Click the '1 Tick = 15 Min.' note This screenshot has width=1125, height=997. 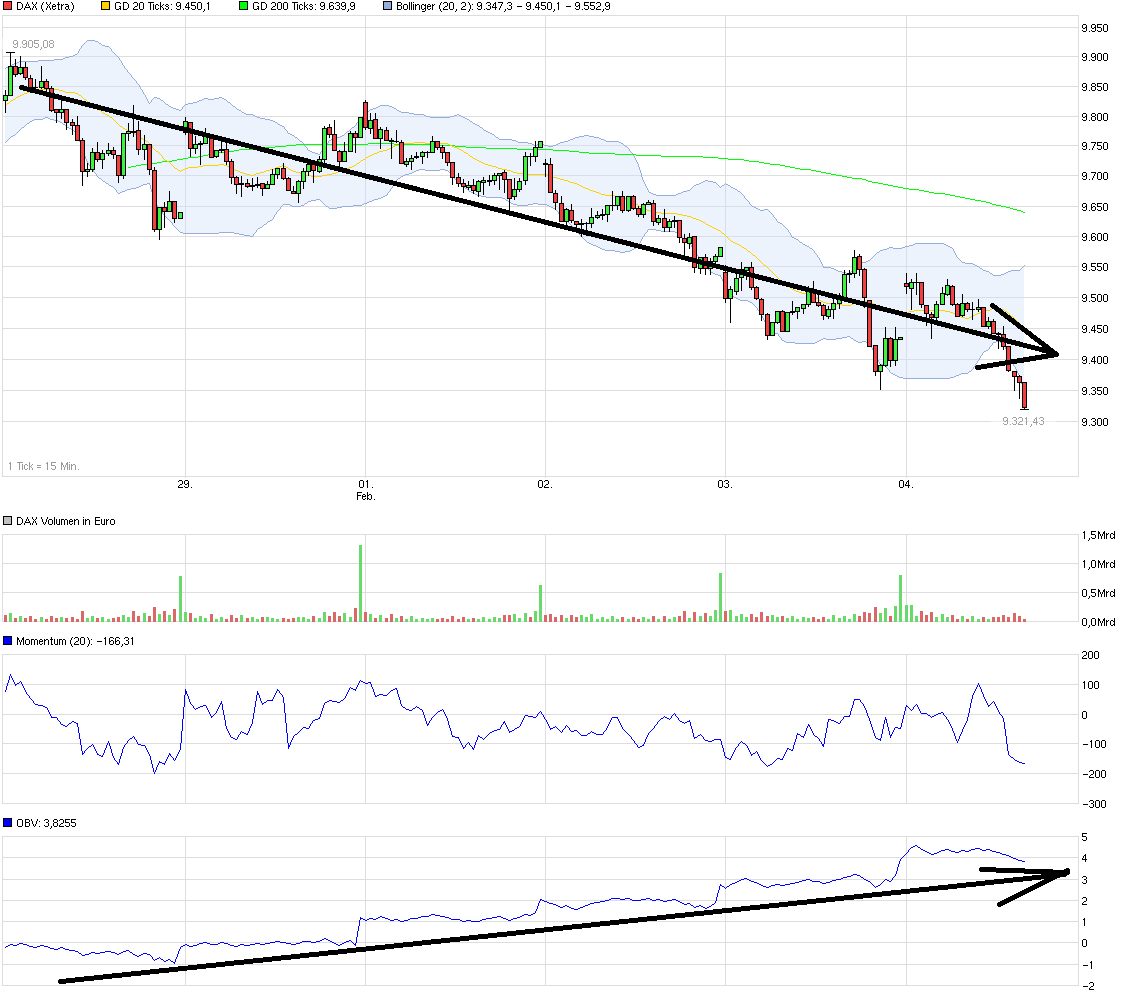(44, 467)
